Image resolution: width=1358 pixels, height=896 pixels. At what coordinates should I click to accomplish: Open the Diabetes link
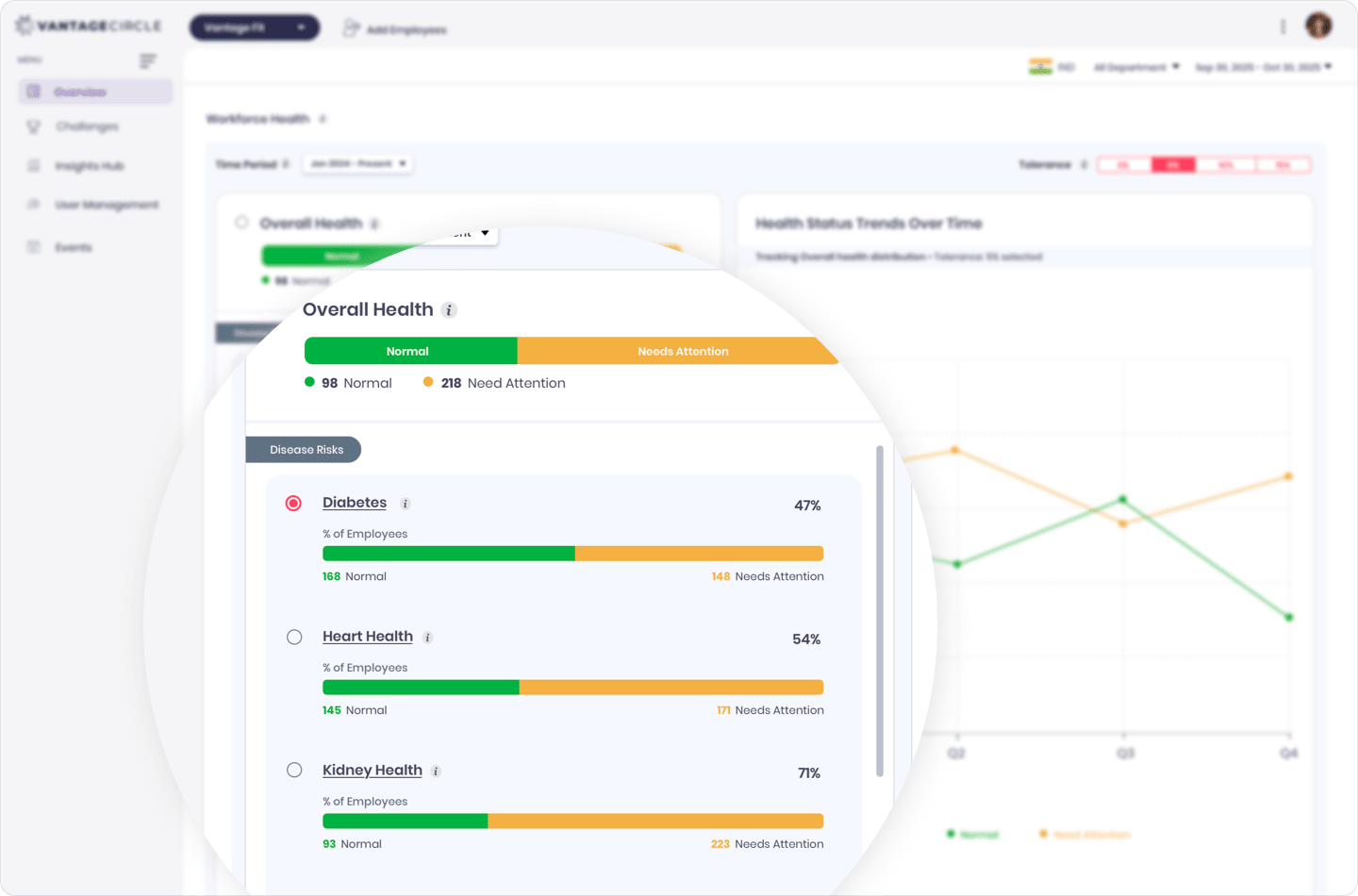[x=355, y=503]
